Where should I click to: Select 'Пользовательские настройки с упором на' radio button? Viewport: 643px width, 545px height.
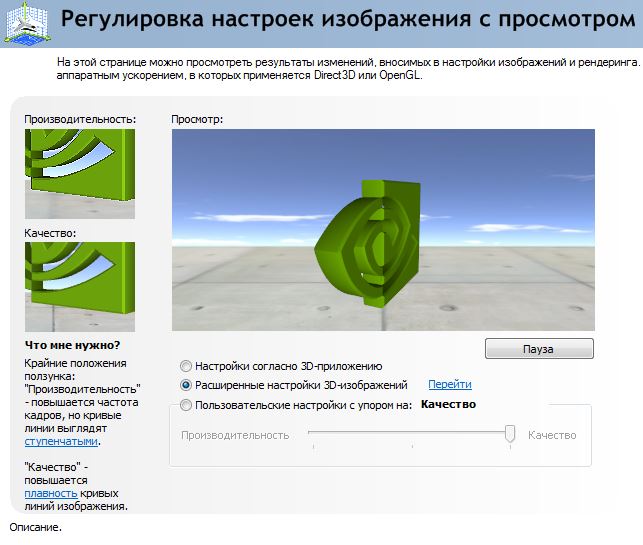[186, 405]
